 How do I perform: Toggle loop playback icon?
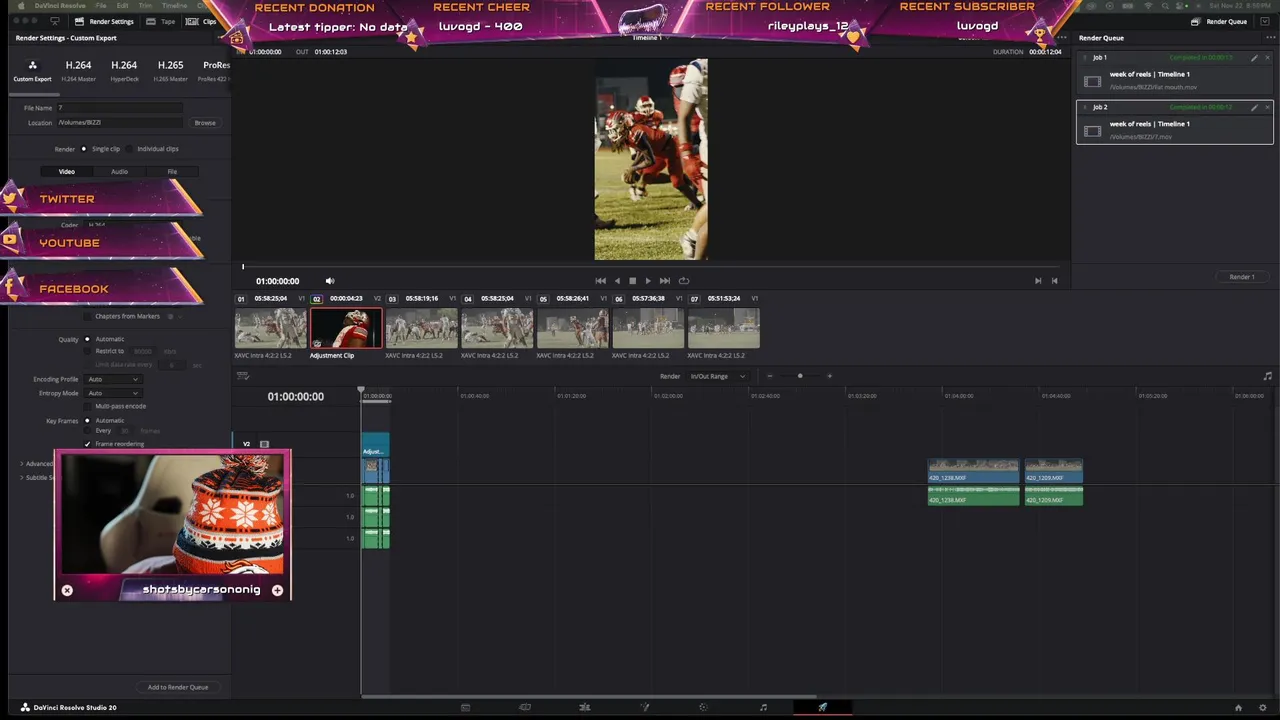click(684, 281)
